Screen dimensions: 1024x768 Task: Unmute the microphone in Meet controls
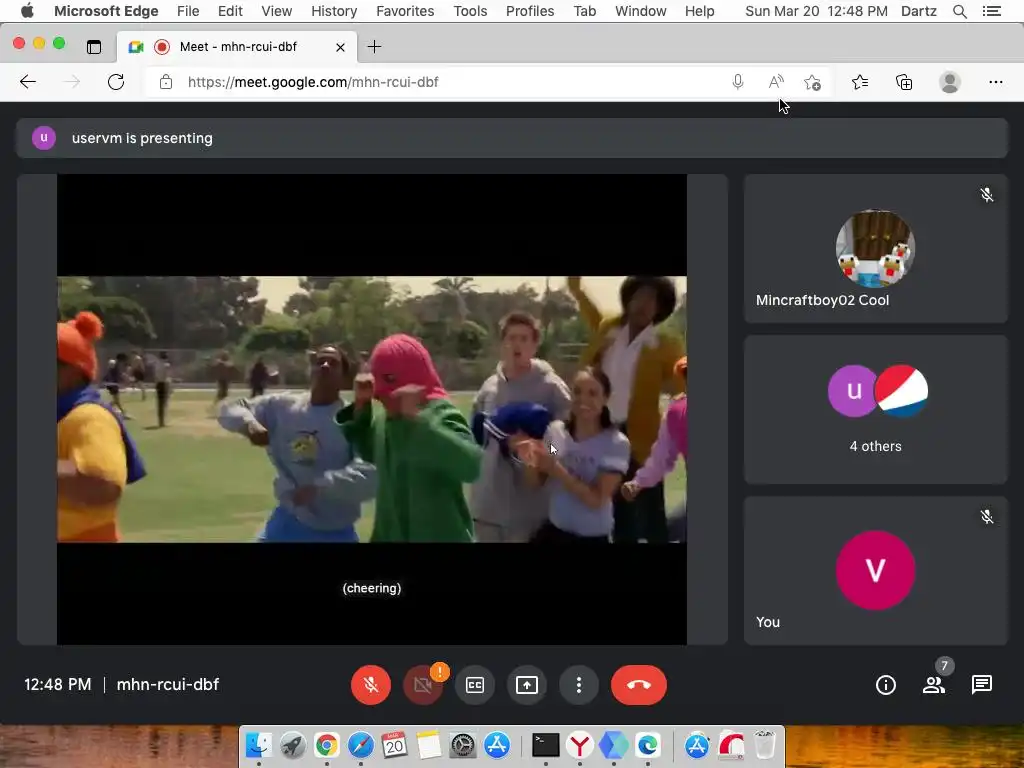370,684
